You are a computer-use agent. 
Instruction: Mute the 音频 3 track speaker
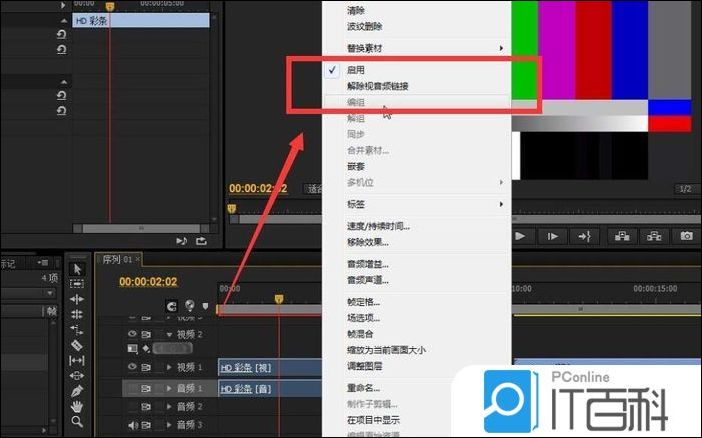point(133,425)
